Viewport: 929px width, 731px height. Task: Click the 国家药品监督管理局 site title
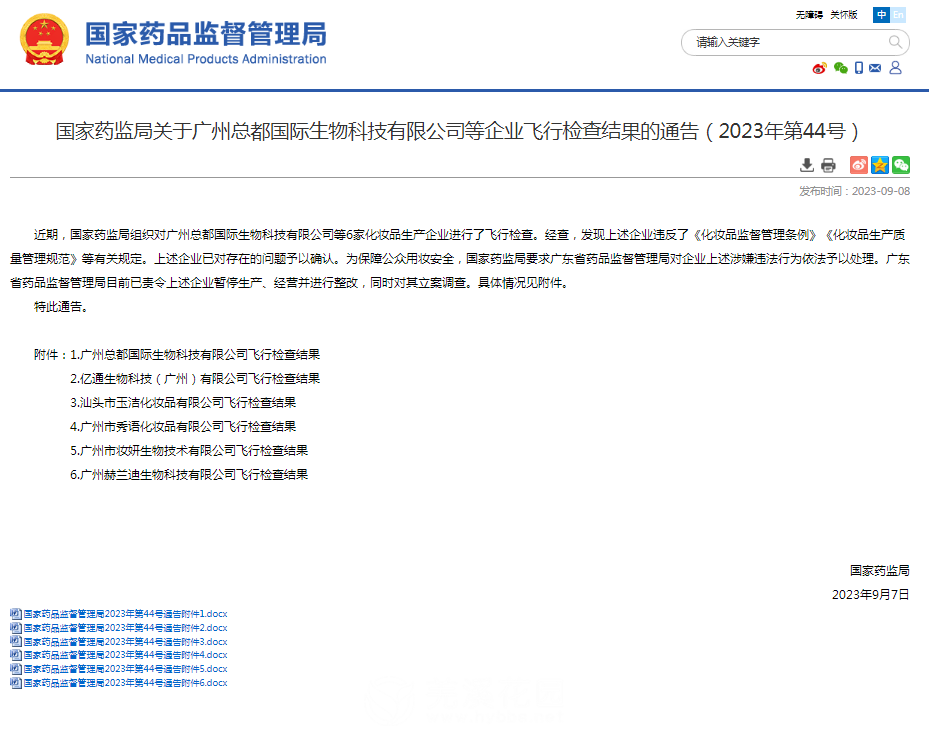pos(206,34)
